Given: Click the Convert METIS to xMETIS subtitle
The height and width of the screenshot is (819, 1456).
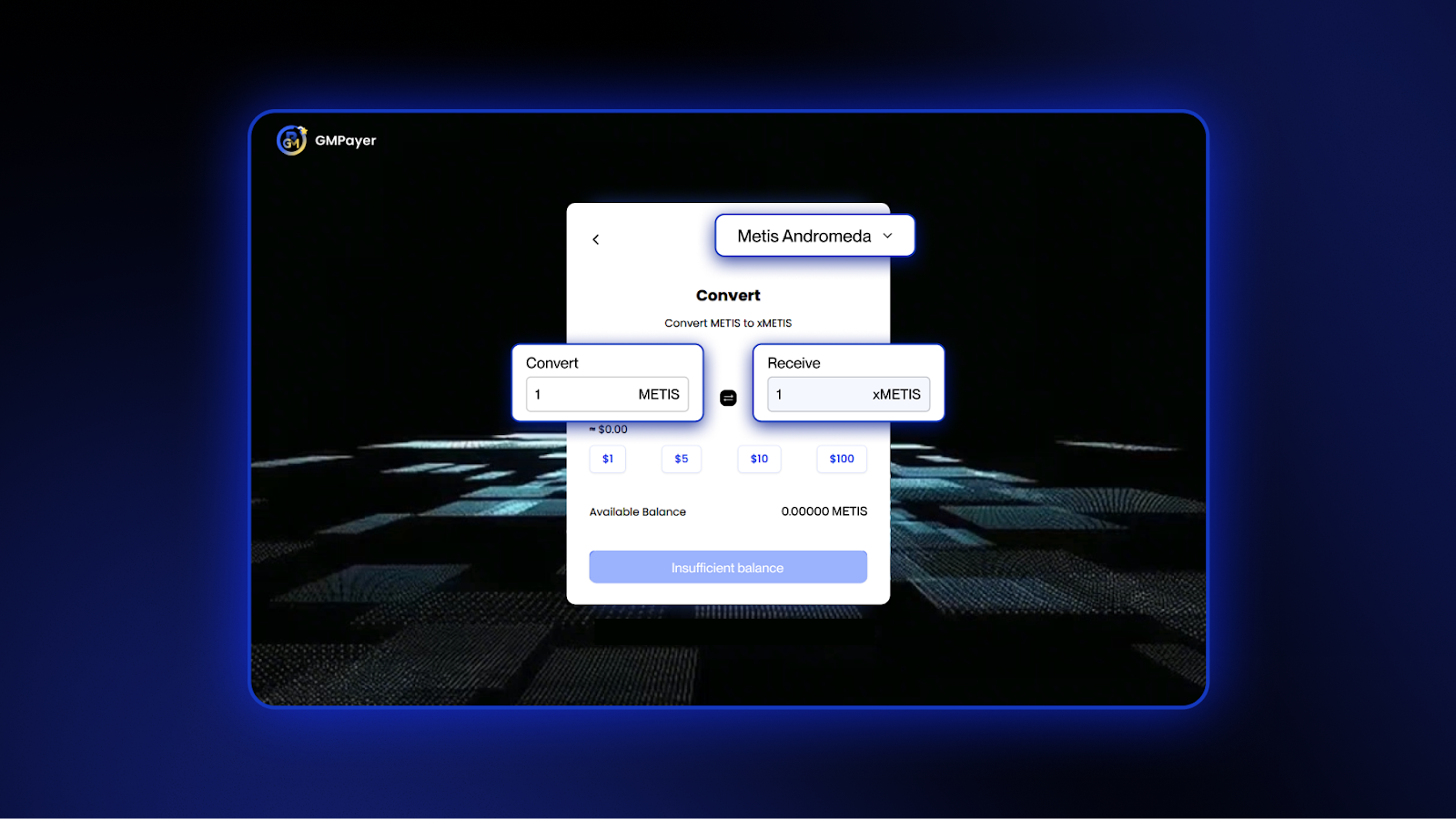Looking at the screenshot, I should (x=728, y=323).
